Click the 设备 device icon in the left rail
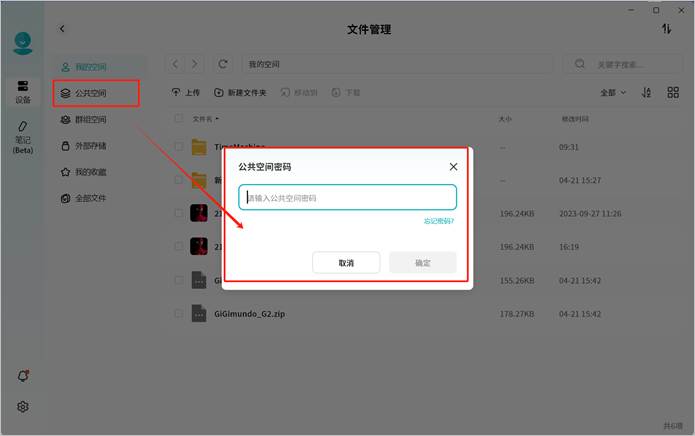Viewport: 695px width, 436px height. 22,92
